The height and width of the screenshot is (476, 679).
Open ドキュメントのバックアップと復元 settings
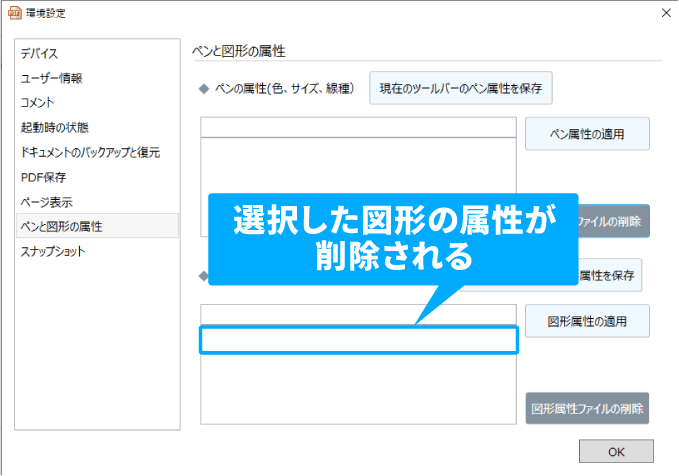[90, 153]
